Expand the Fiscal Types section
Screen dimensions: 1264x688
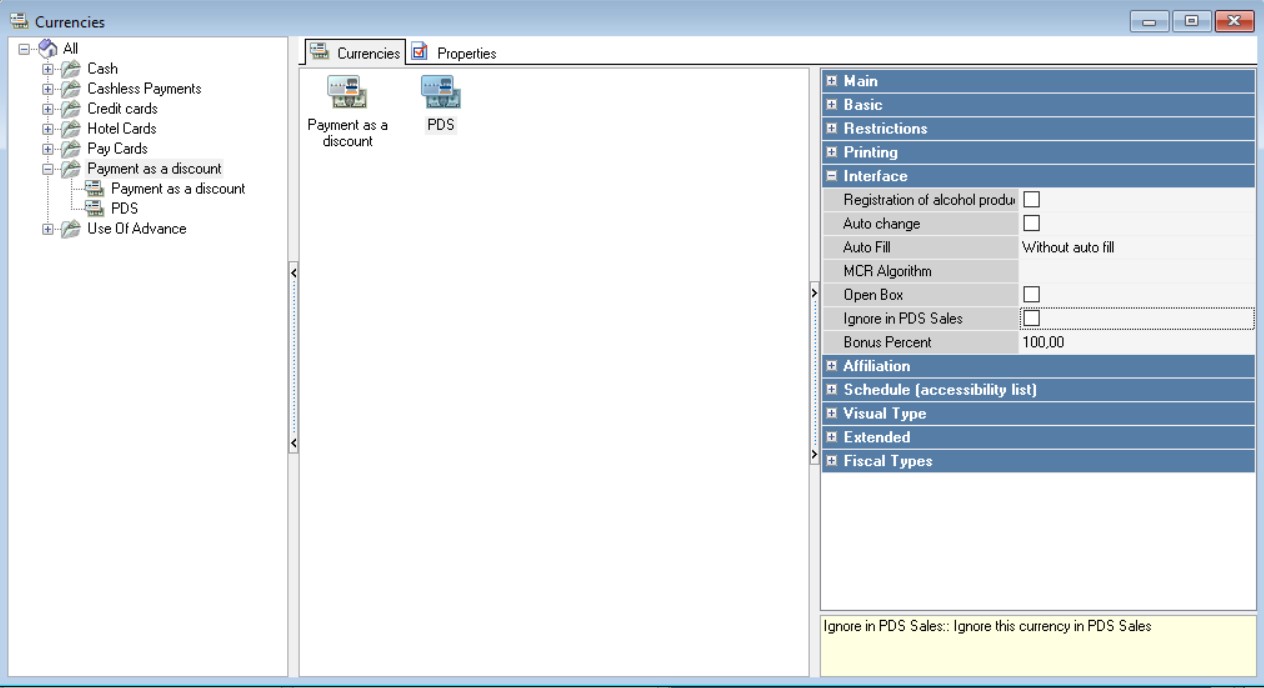coord(832,461)
